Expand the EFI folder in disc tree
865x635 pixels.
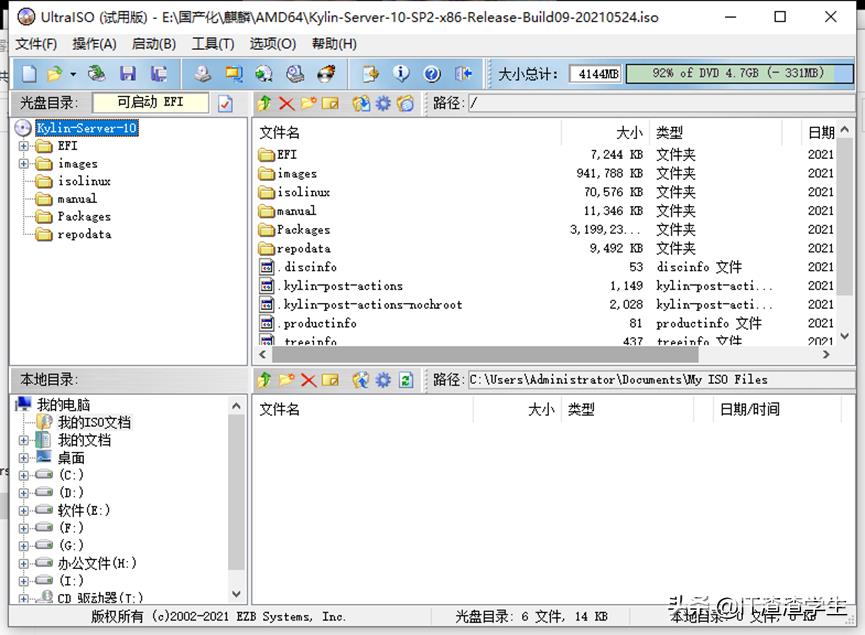pyautogui.click(x=24, y=146)
